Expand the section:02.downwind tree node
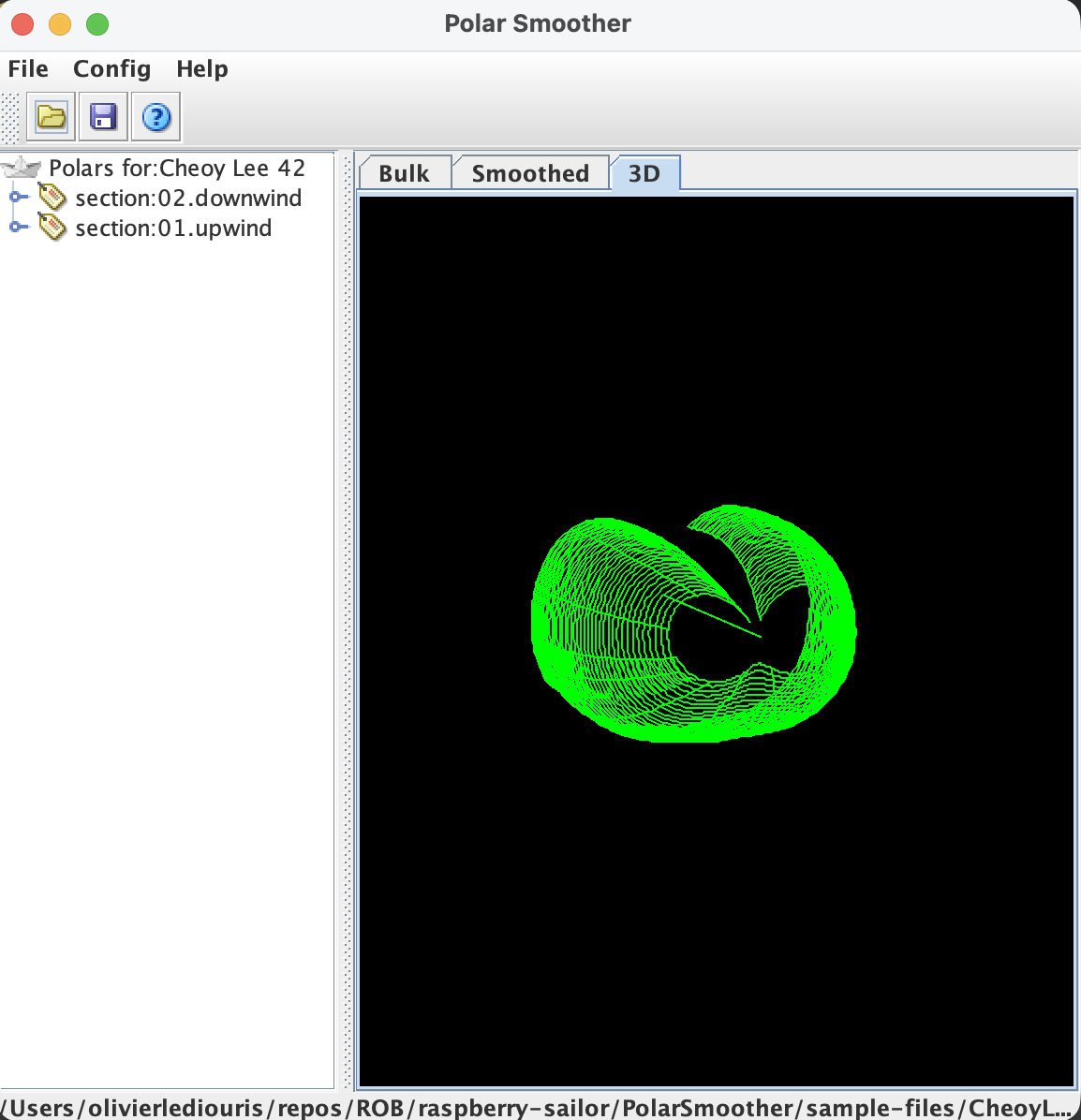Image resolution: width=1081 pixels, height=1120 pixels. click(16, 198)
